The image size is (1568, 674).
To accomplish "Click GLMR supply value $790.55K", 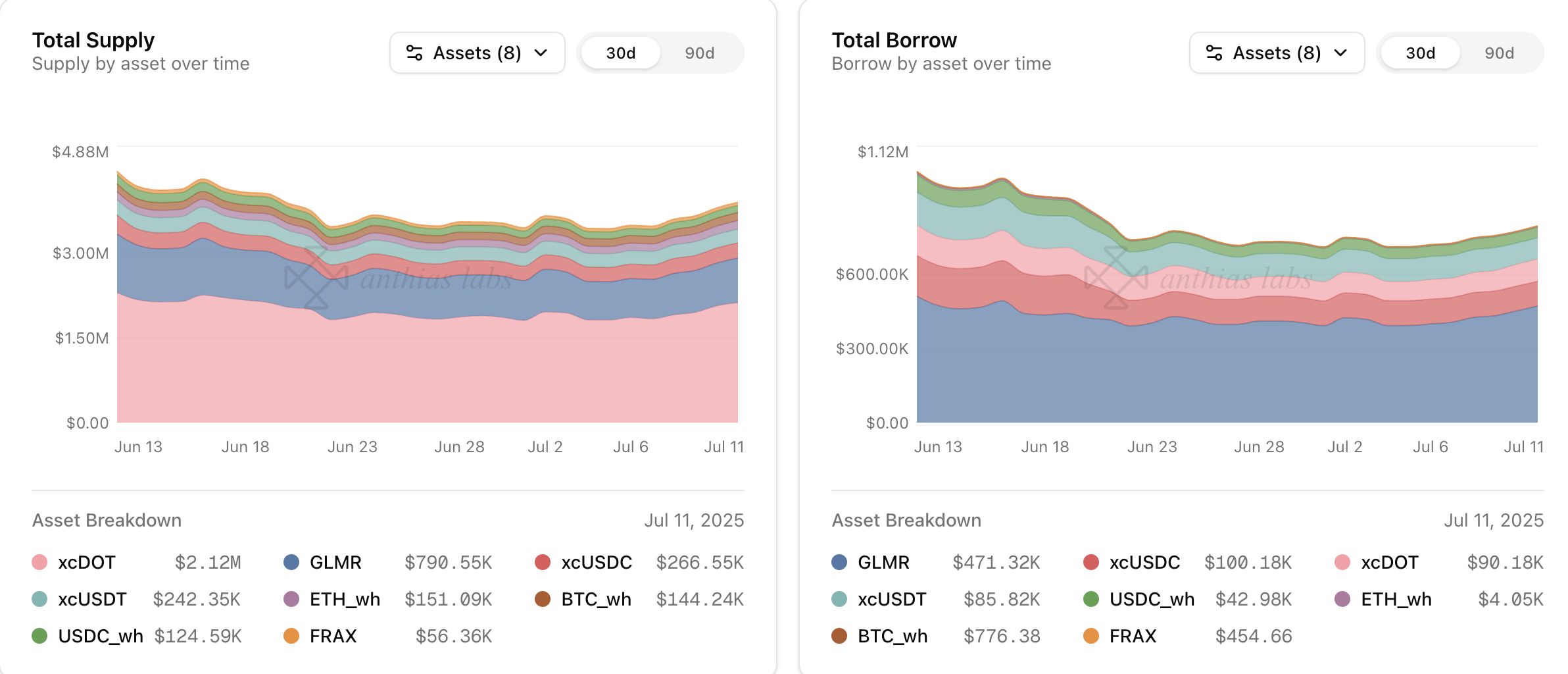I will (x=449, y=563).
